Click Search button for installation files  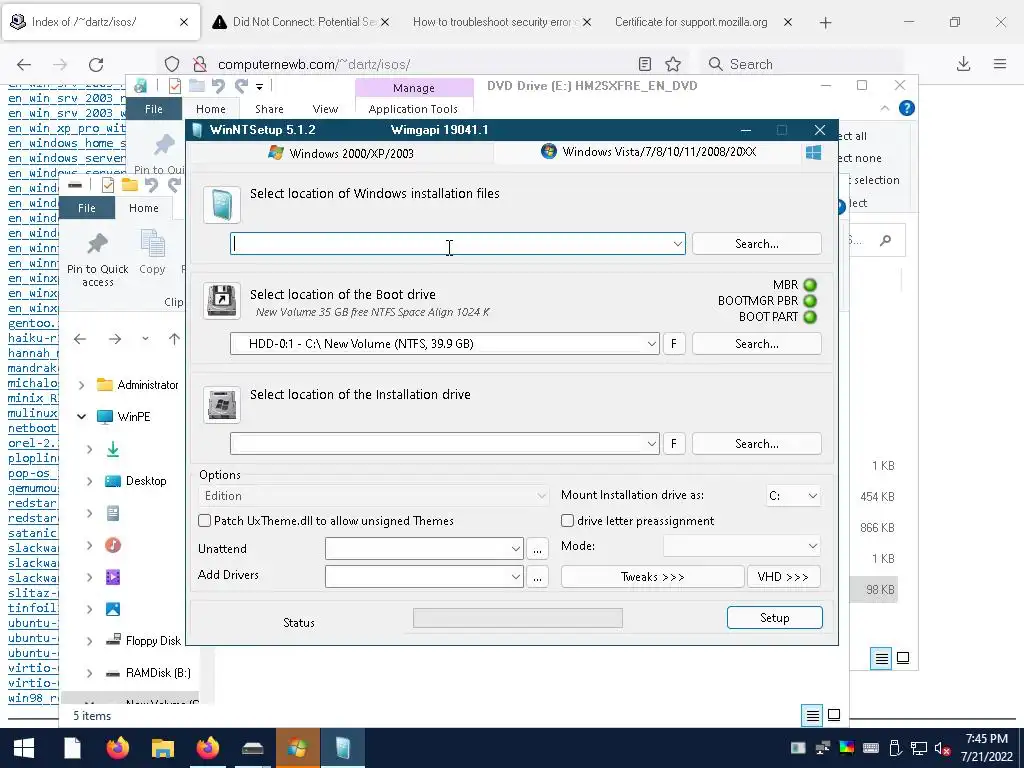[x=756, y=244]
